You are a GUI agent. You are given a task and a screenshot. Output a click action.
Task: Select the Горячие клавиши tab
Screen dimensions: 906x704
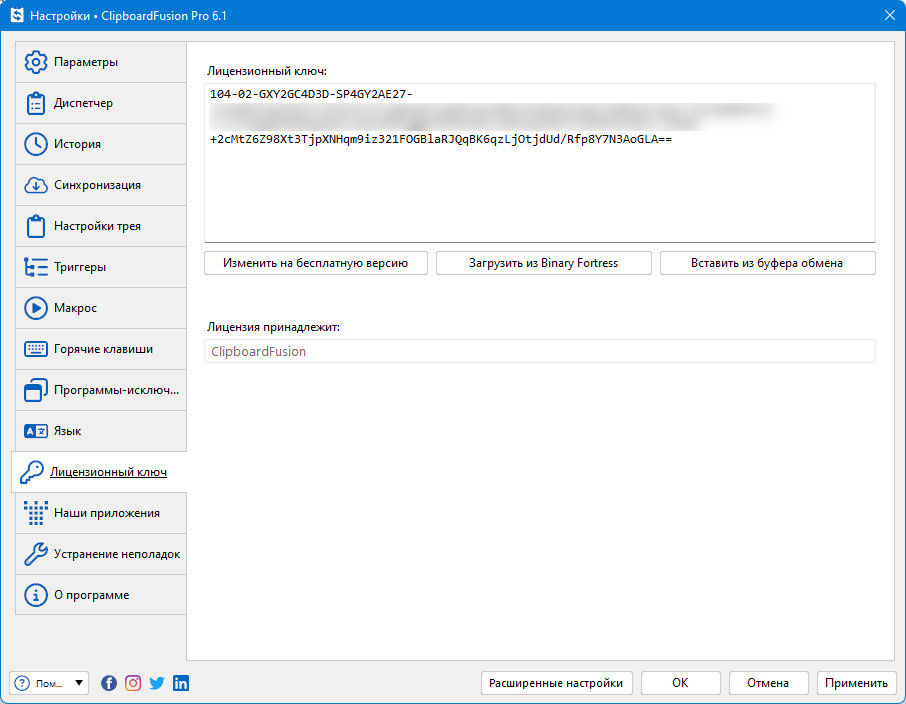101,349
